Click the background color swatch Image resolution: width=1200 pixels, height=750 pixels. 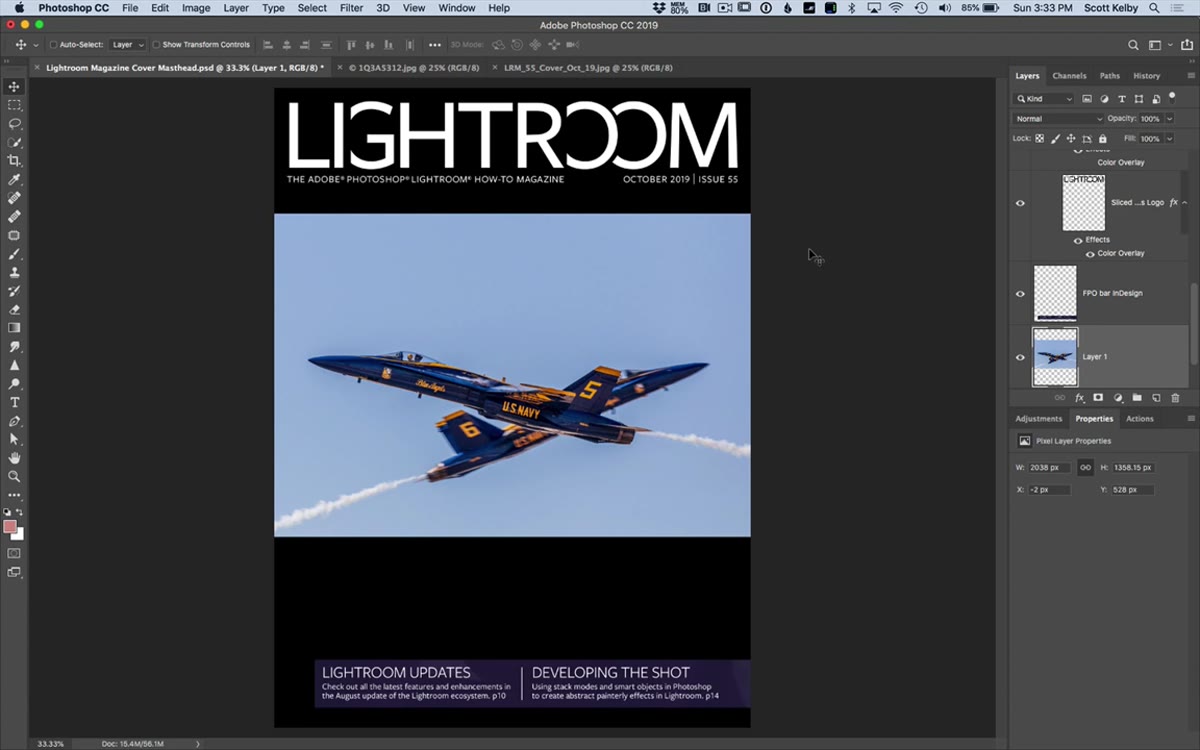[18, 534]
